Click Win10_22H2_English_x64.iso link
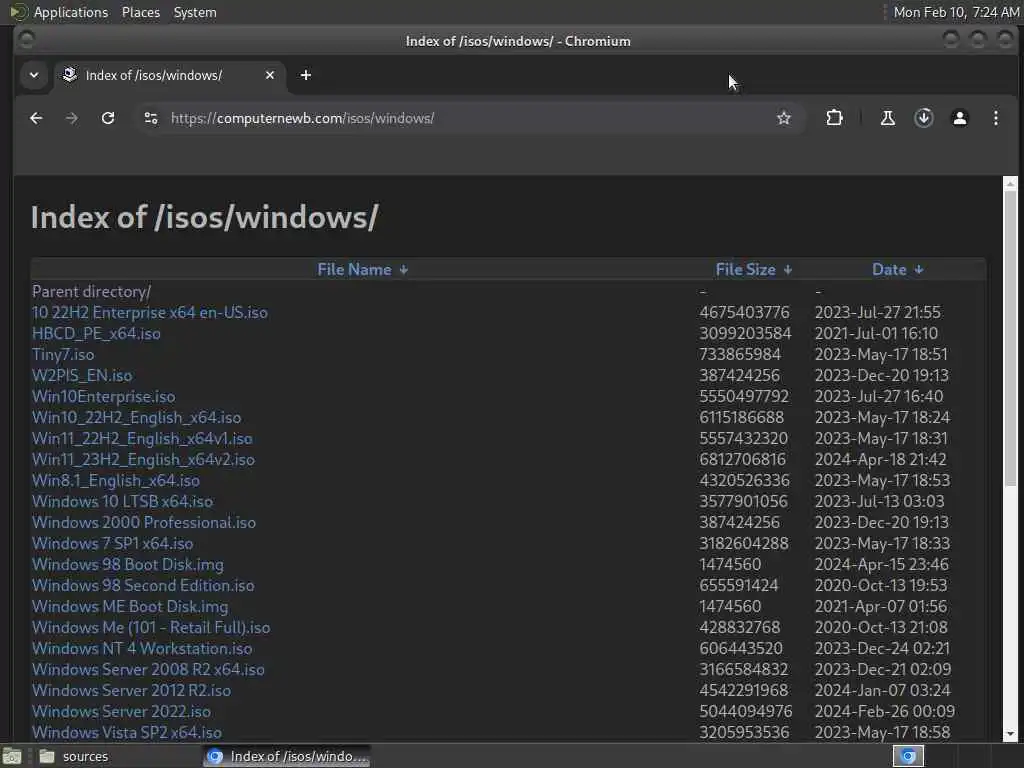Viewport: 1024px width, 768px height. (136, 417)
